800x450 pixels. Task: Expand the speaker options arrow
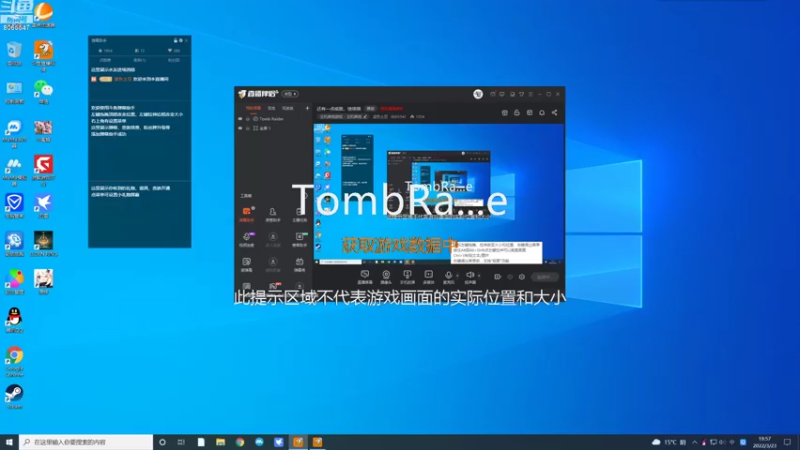pos(479,276)
